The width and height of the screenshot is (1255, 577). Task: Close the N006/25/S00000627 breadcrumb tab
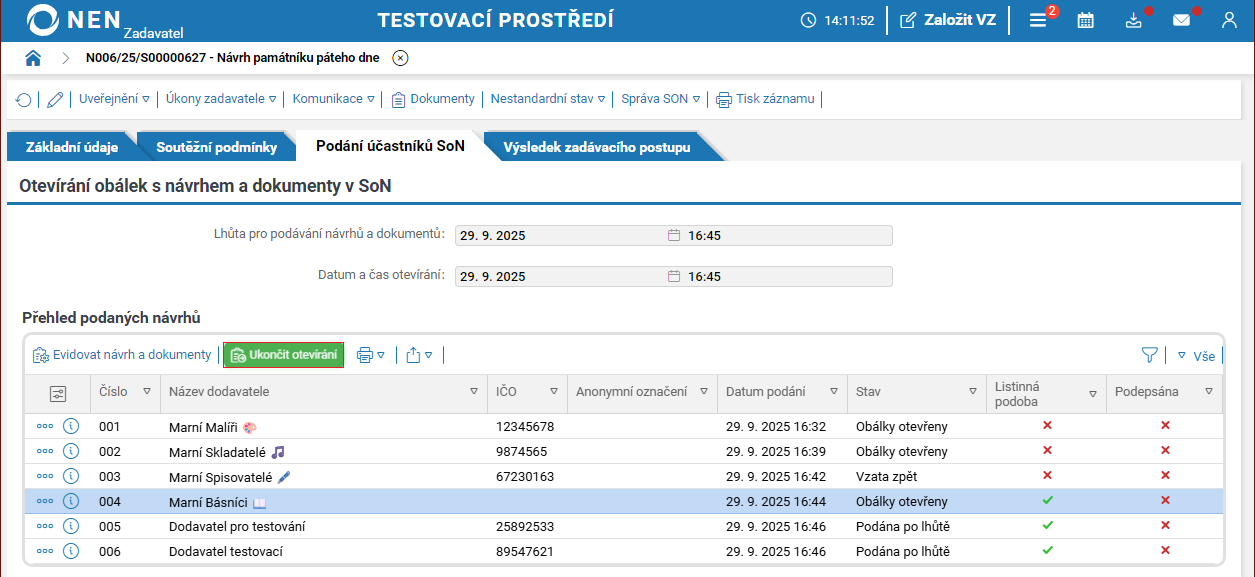click(x=400, y=58)
